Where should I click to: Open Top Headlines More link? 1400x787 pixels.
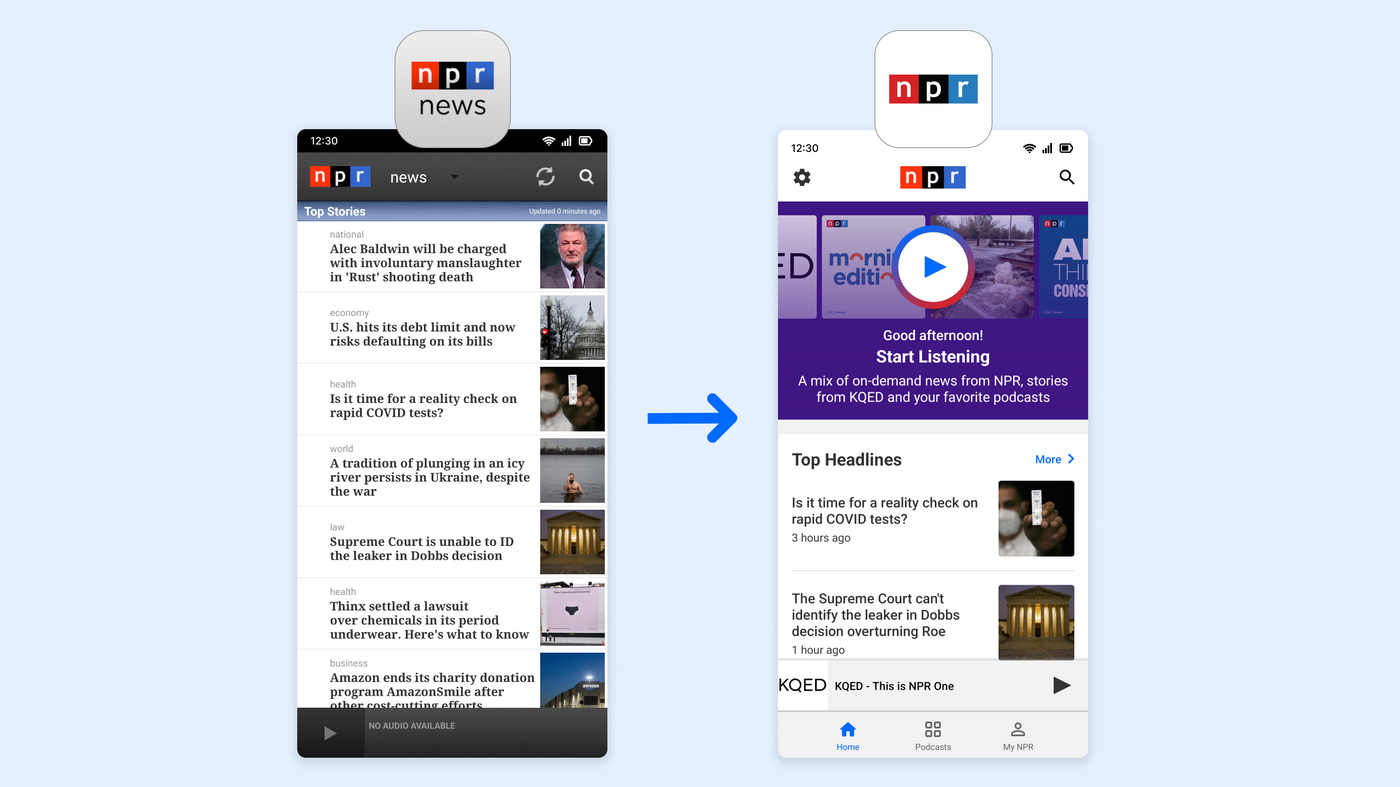pyautogui.click(x=1048, y=459)
